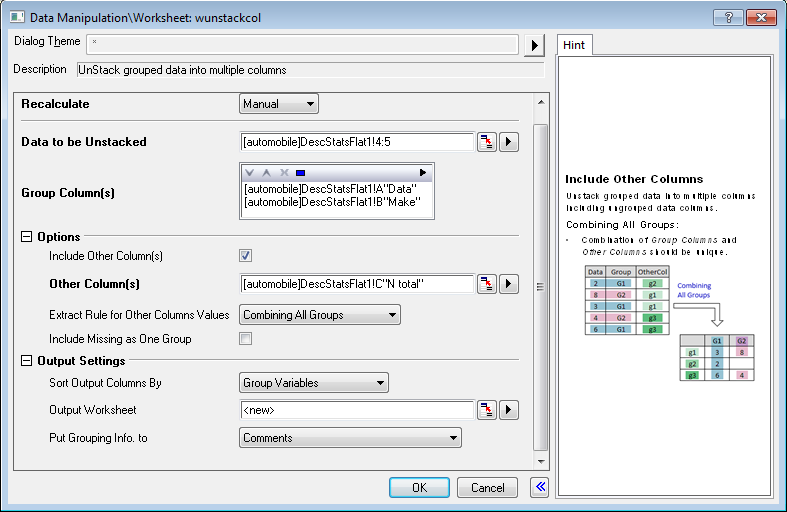
Task: Click the Description text field
Action: 310,70
